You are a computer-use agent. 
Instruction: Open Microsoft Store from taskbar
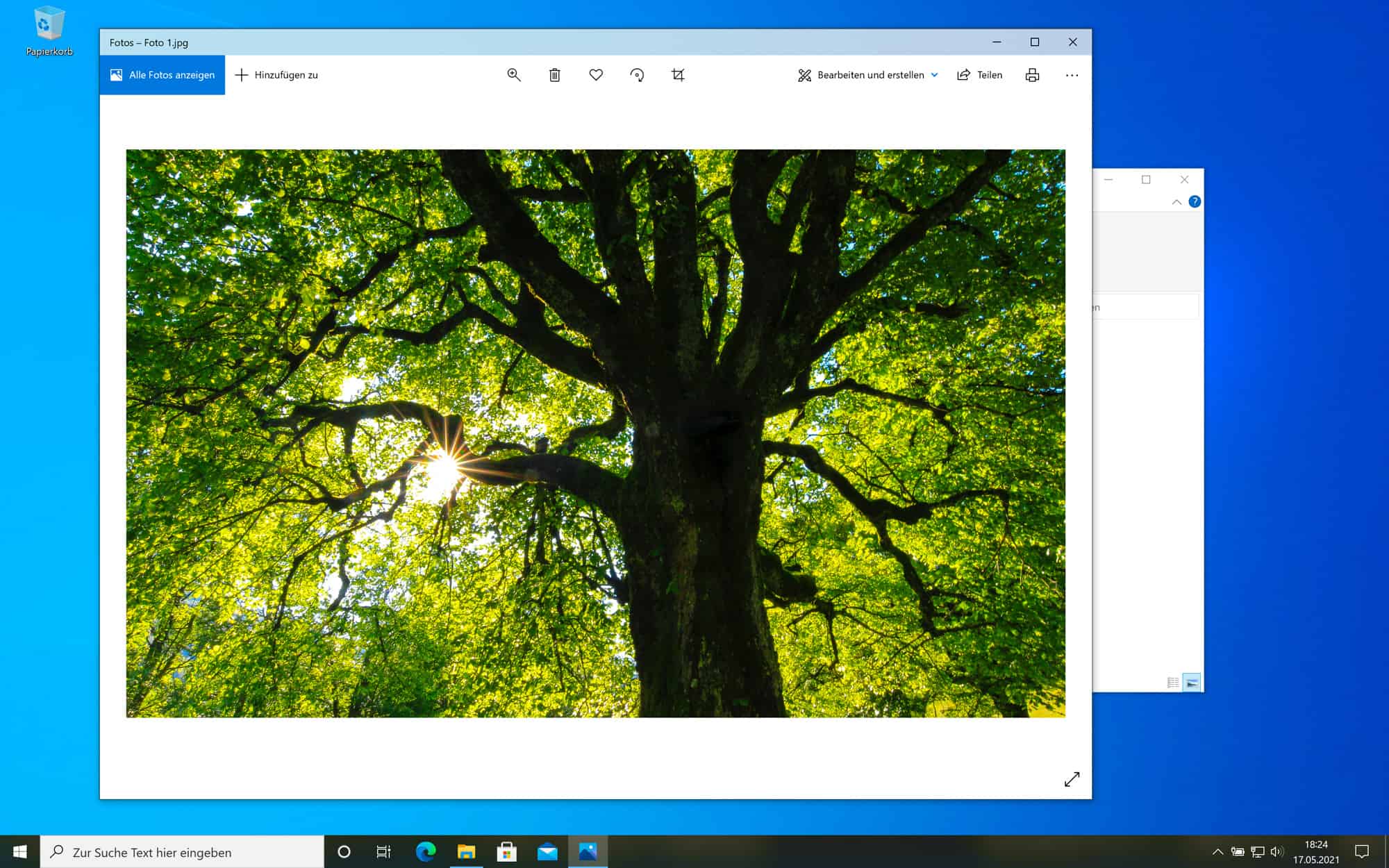507,852
